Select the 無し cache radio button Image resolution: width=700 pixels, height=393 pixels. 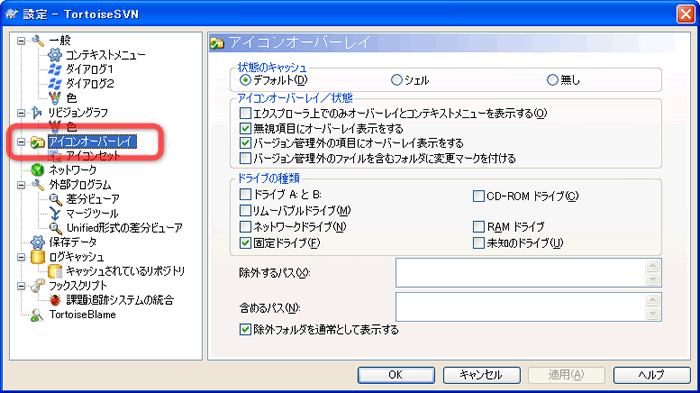552,80
